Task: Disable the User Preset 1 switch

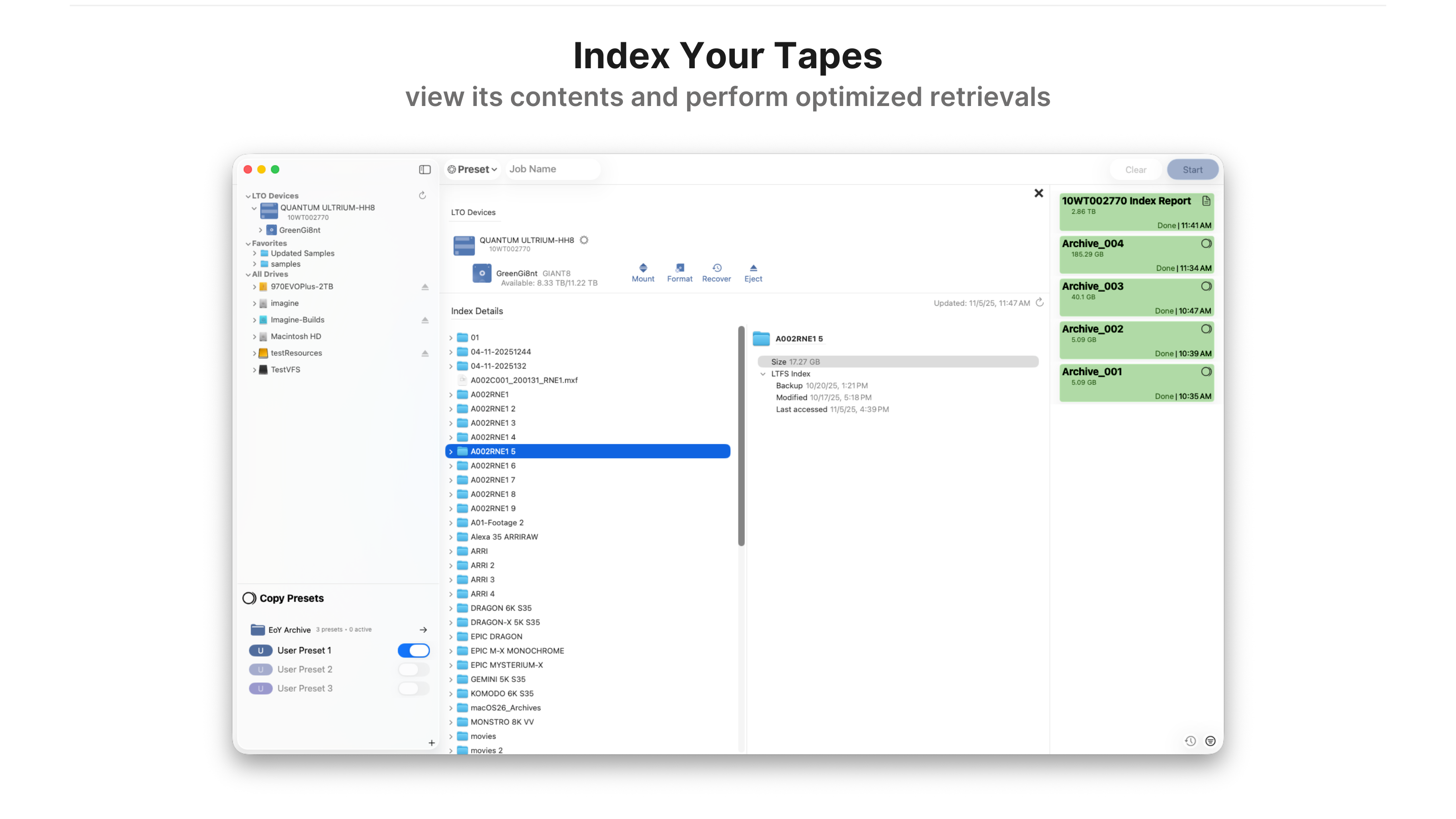Action: coord(413,651)
